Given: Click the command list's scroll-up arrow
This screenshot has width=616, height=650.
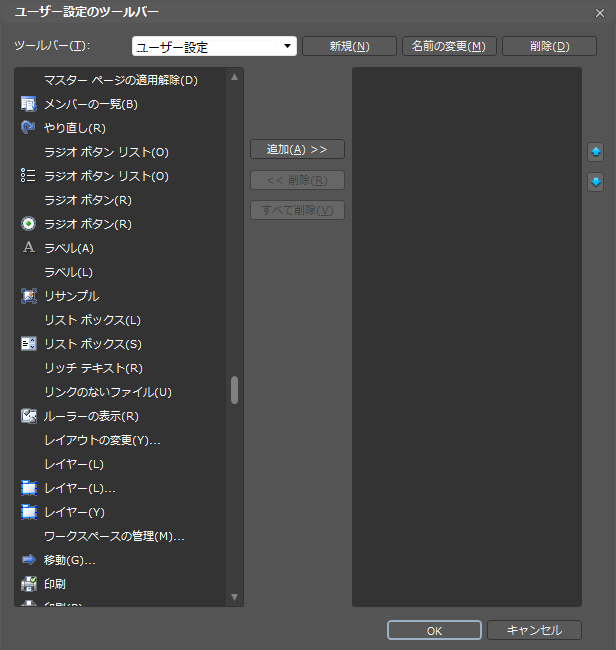Looking at the screenshot, I should [234, 77].
